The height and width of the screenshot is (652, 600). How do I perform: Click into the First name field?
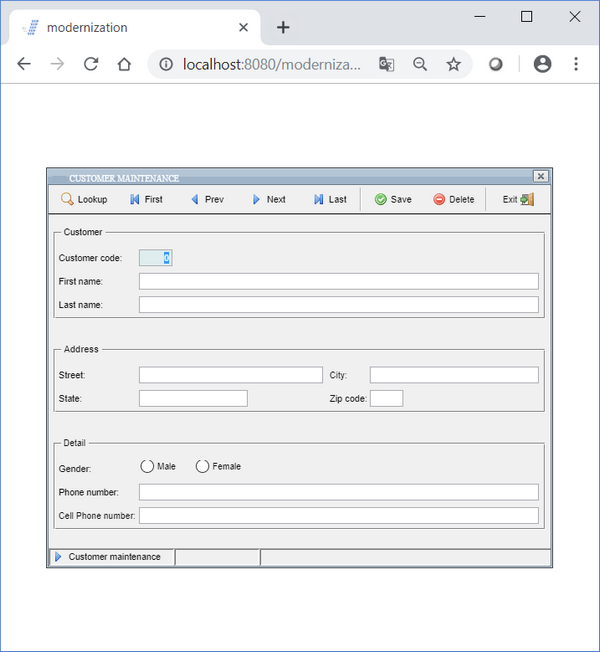tap(339, 282)
